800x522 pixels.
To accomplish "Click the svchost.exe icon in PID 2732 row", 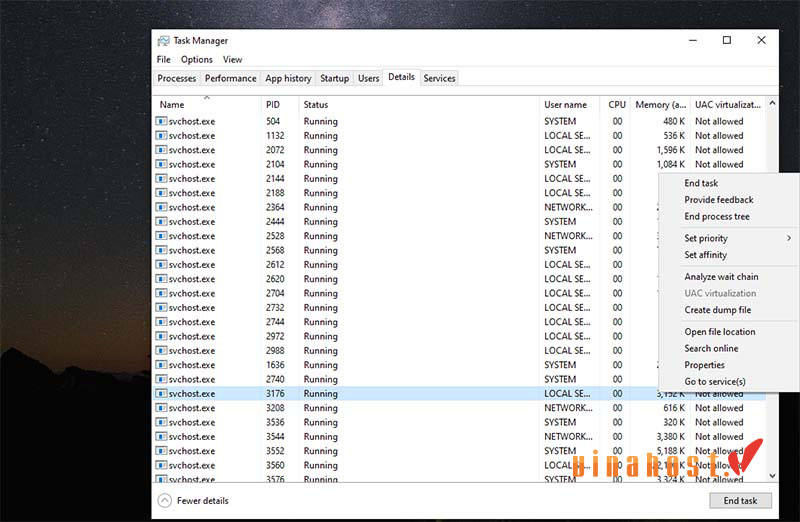I will [x=161, y=308].
